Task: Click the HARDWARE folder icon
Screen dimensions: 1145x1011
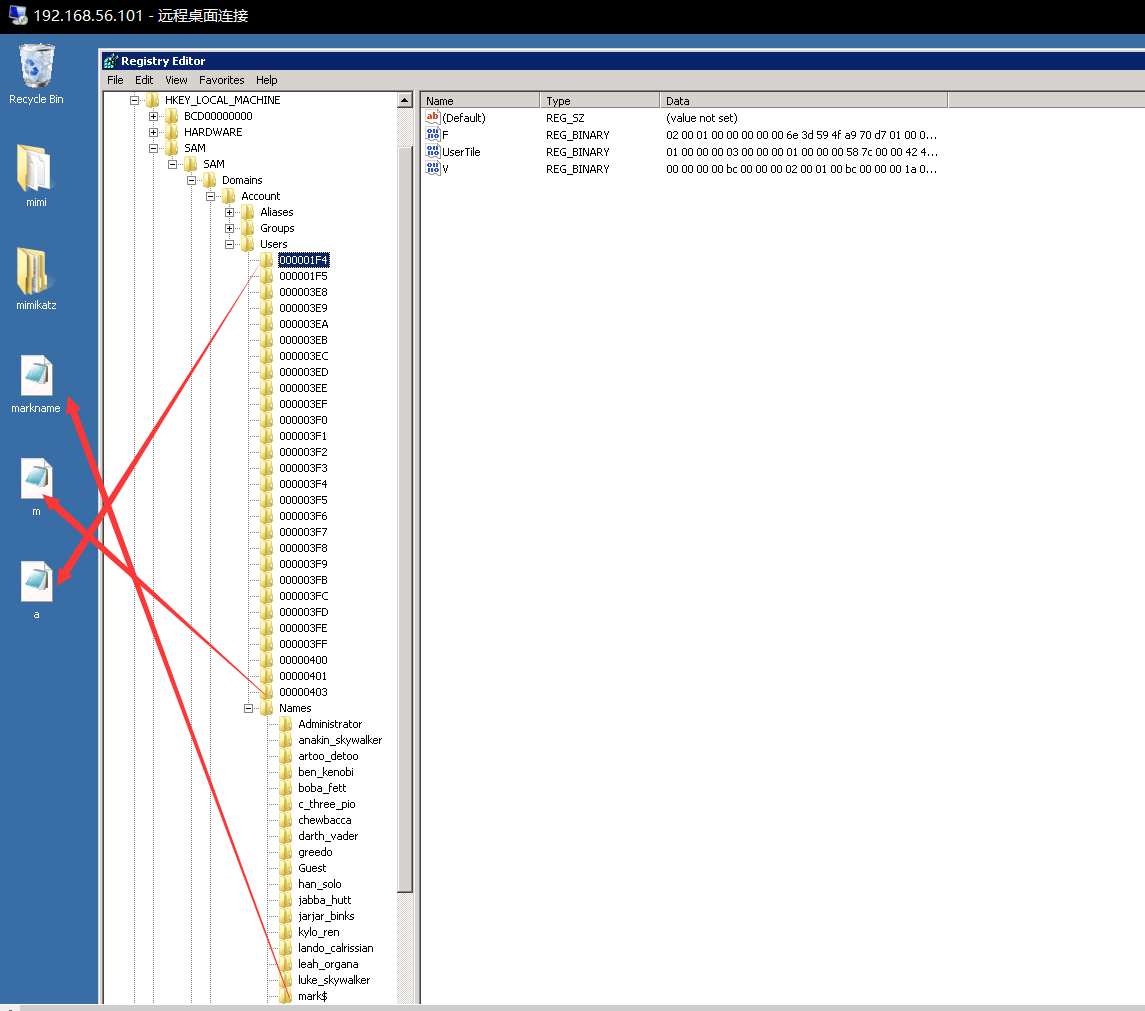Action: click(x=172, y=132)
